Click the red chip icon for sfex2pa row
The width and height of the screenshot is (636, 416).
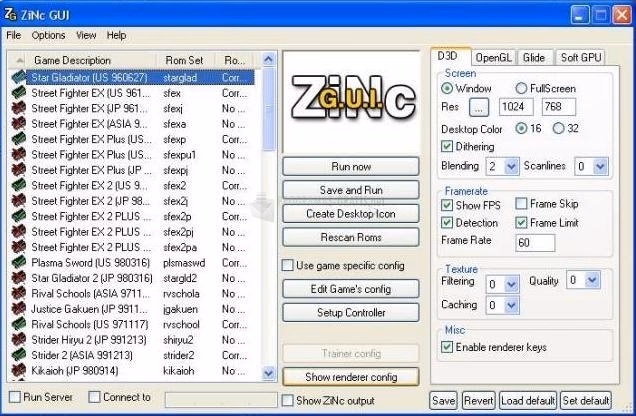click(x=19, y=247)
